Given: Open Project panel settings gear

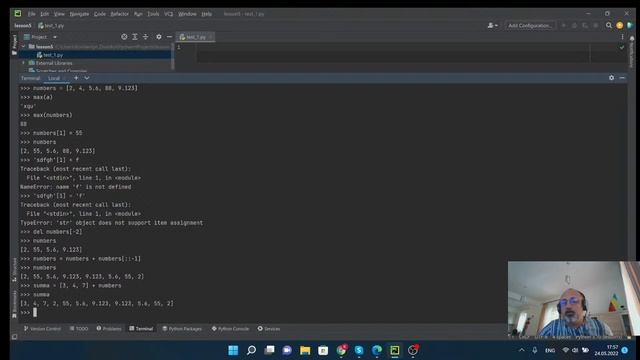Looking at the screenshot, I should [x=159, y=37].
